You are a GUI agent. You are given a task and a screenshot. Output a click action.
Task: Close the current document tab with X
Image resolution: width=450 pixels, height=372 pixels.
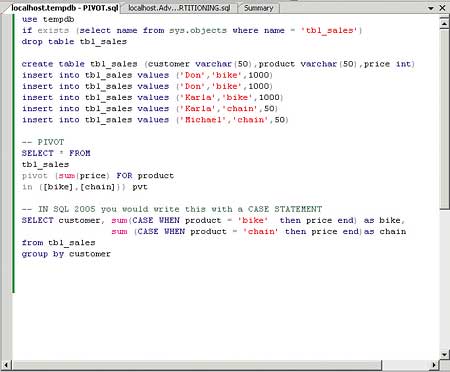tap(442, 8)
